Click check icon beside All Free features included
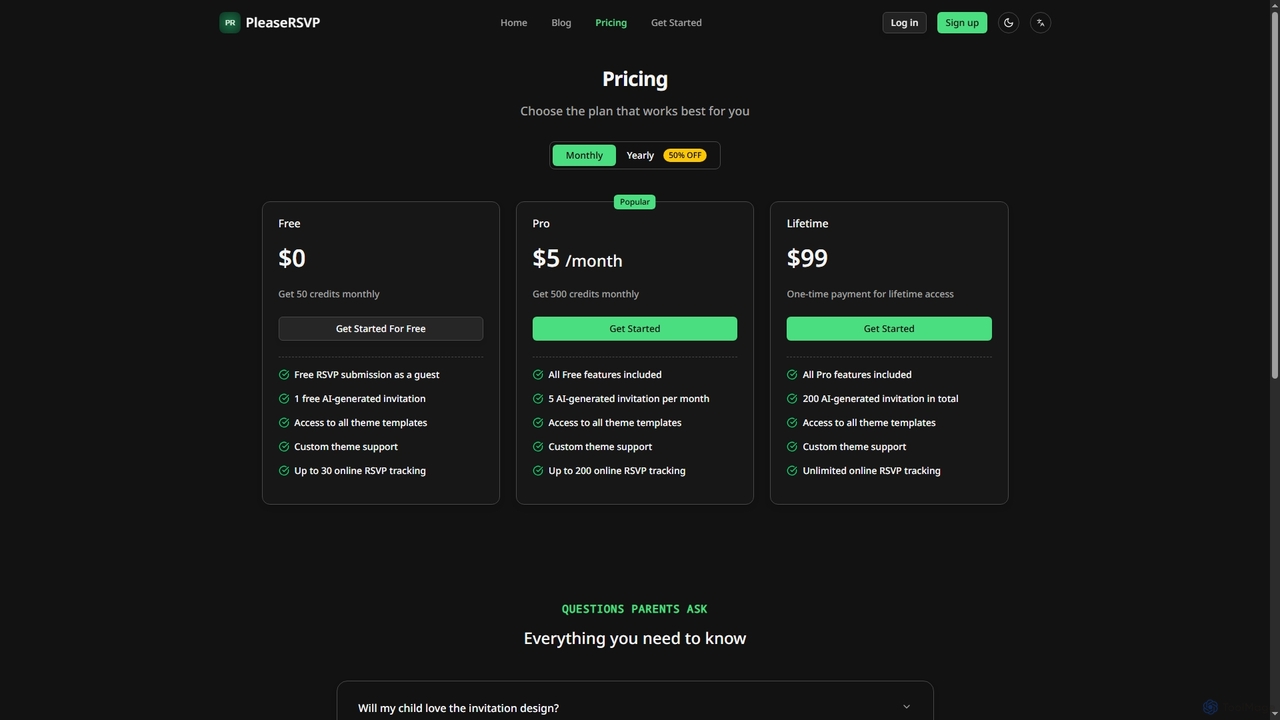Screen dimensions: 1280x720 tap(538, 374)
